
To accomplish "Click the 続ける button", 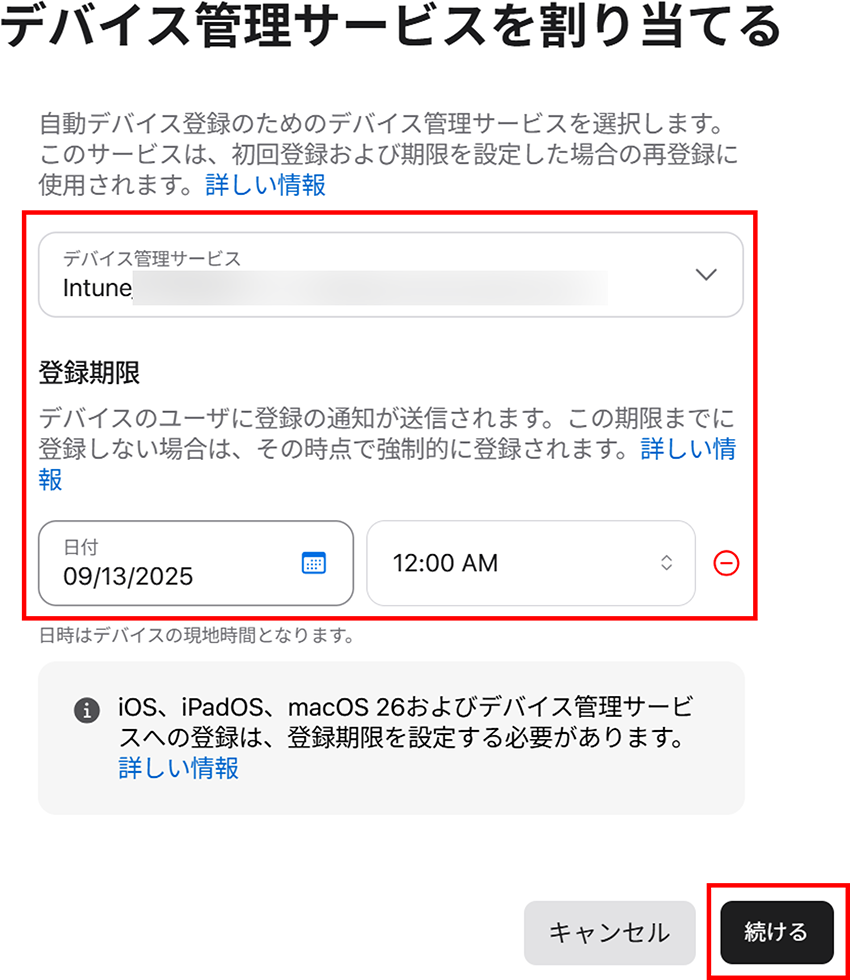I will [x=777, y=932].
